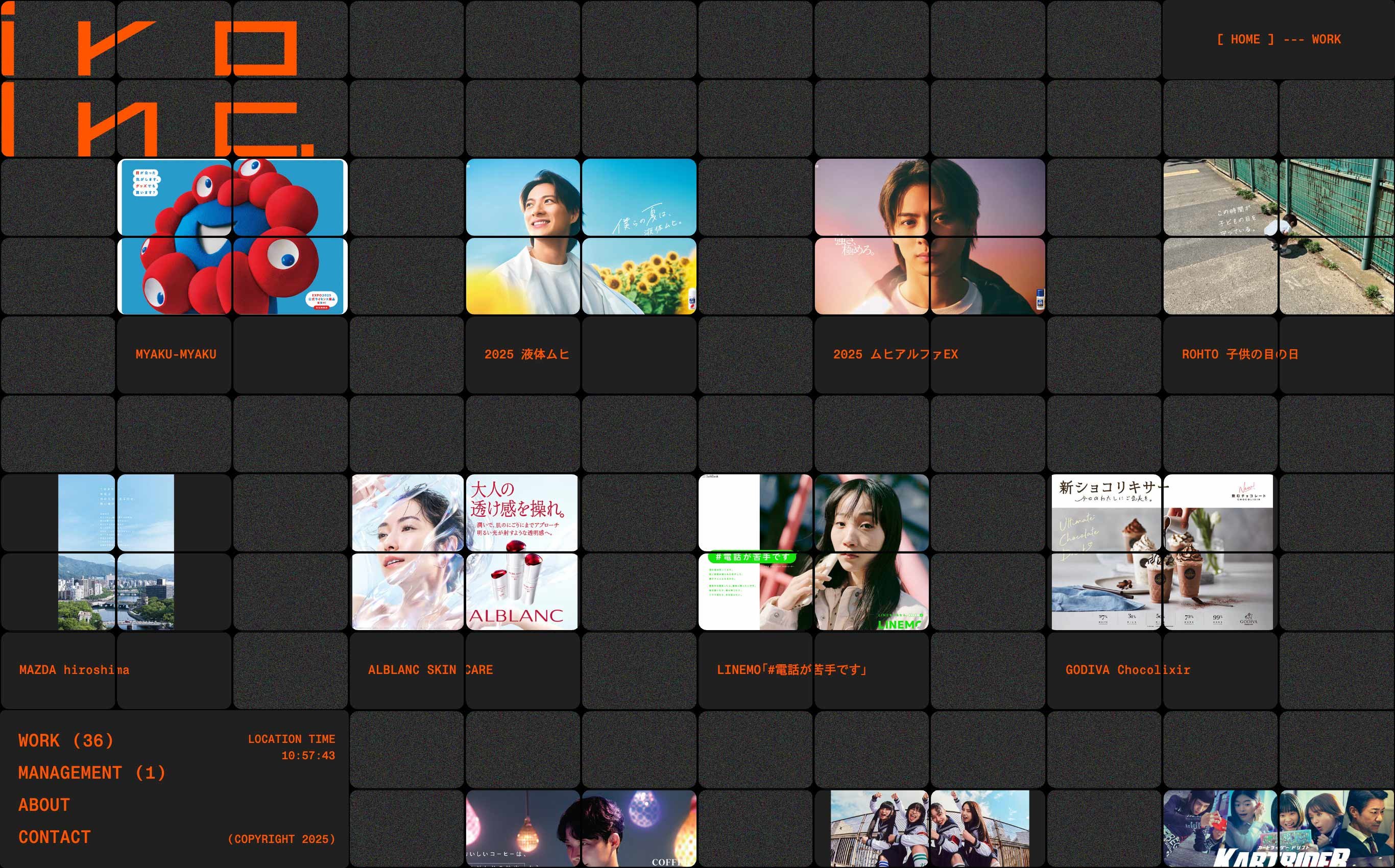The height and width of the screenshot is (868, 1395).
Task: Click the 2025 ムヒアルファEX title
Action: tap(895, 354)
